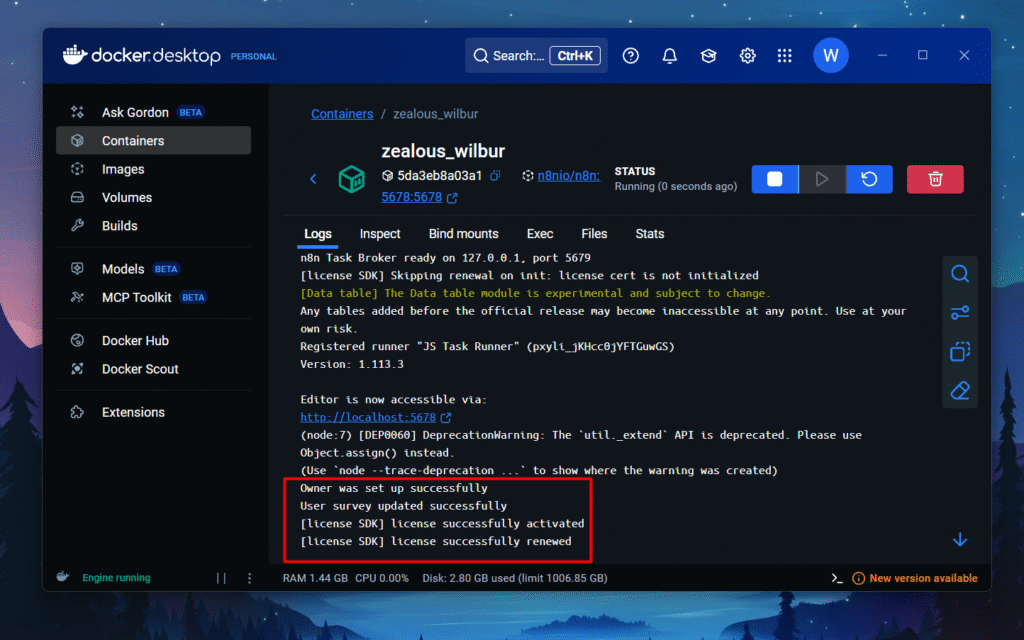Open the terminal icon in status bar
Screen dimensions: 1024x640
(x=837, y=578)
